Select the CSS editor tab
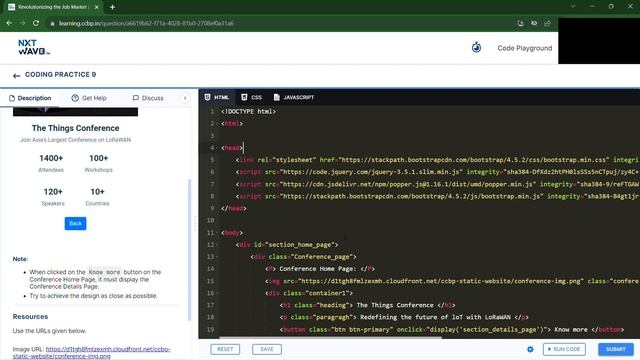Screen dimensions: 640x360 tap(251, 97)
